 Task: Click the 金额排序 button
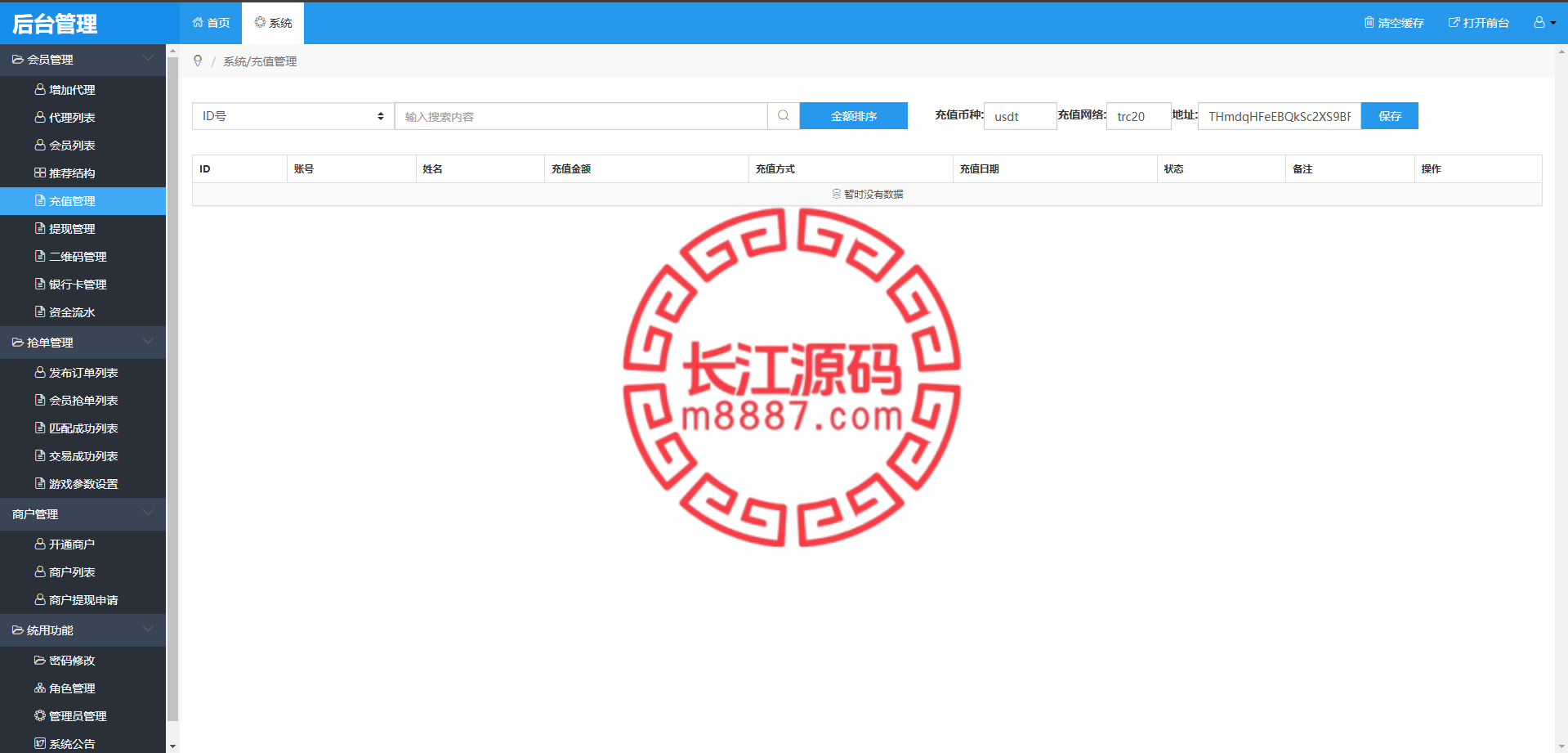(854, 116)
